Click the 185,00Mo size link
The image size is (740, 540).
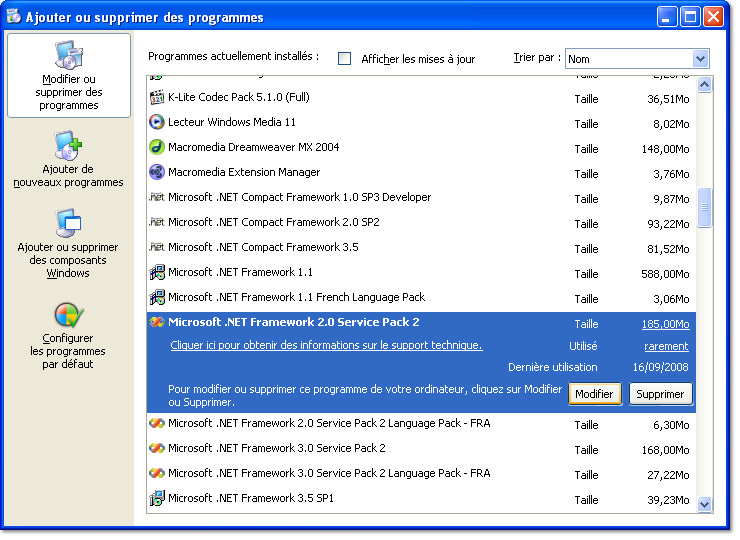[x=665, y=324]
